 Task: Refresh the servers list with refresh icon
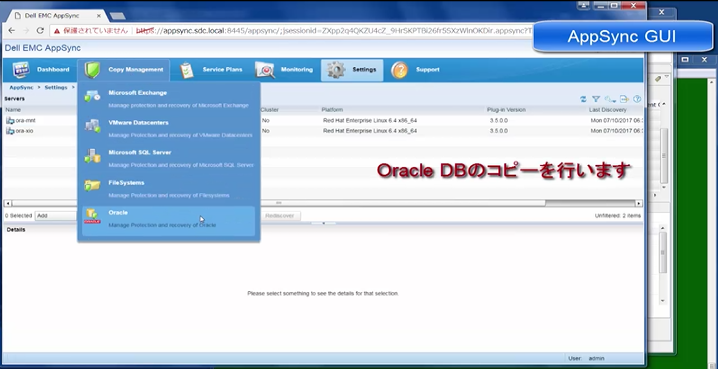click(583, 99)
